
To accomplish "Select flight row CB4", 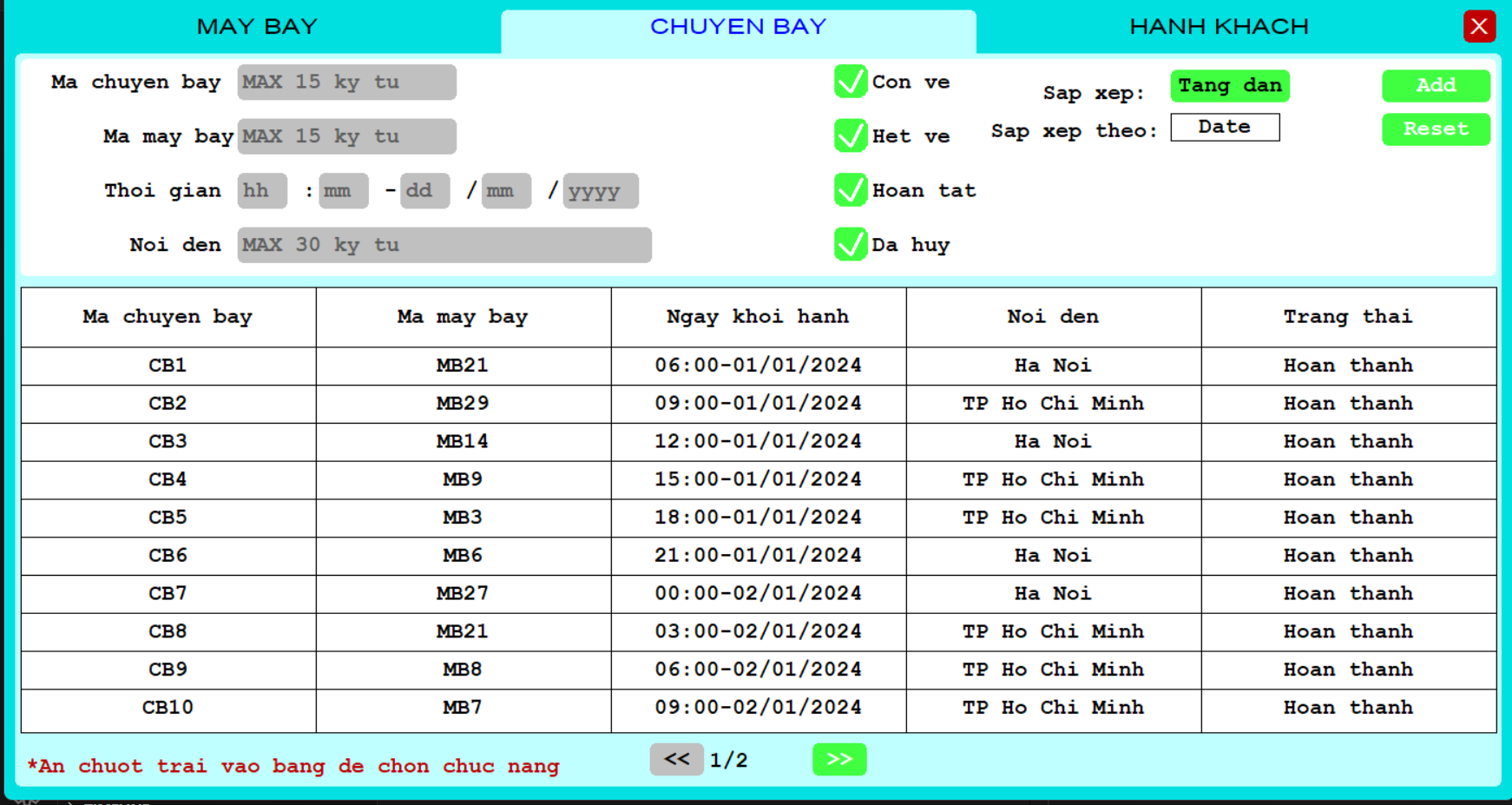I will pos(759,480).
